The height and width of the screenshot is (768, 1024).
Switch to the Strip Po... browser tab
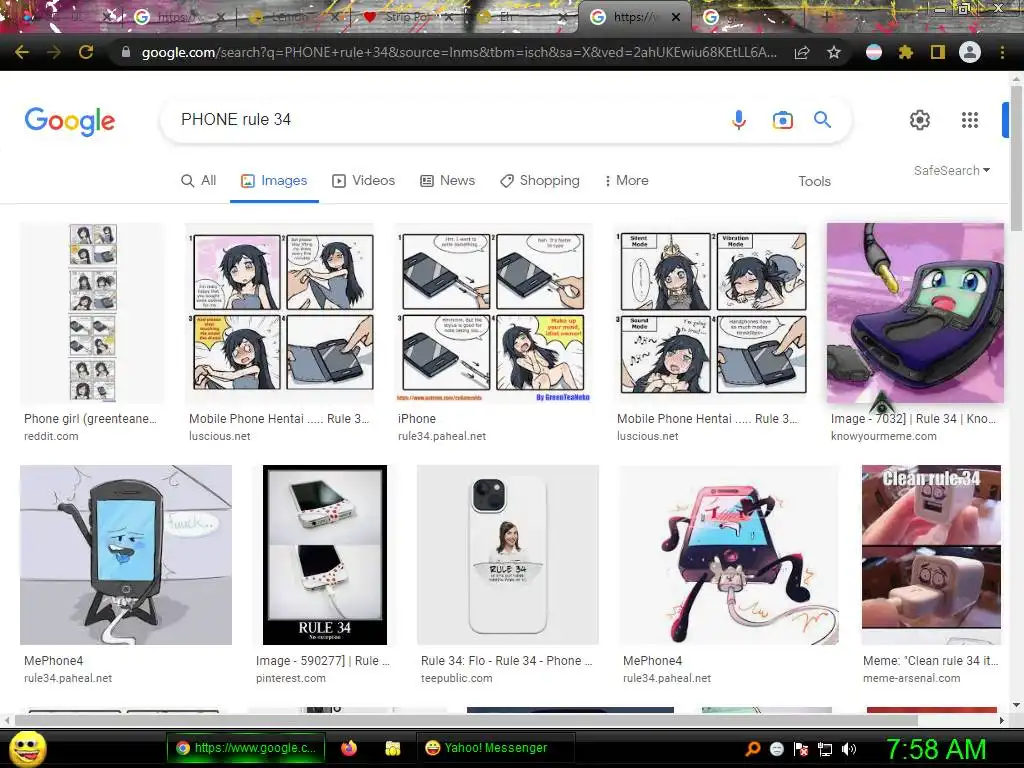(408, 17)
